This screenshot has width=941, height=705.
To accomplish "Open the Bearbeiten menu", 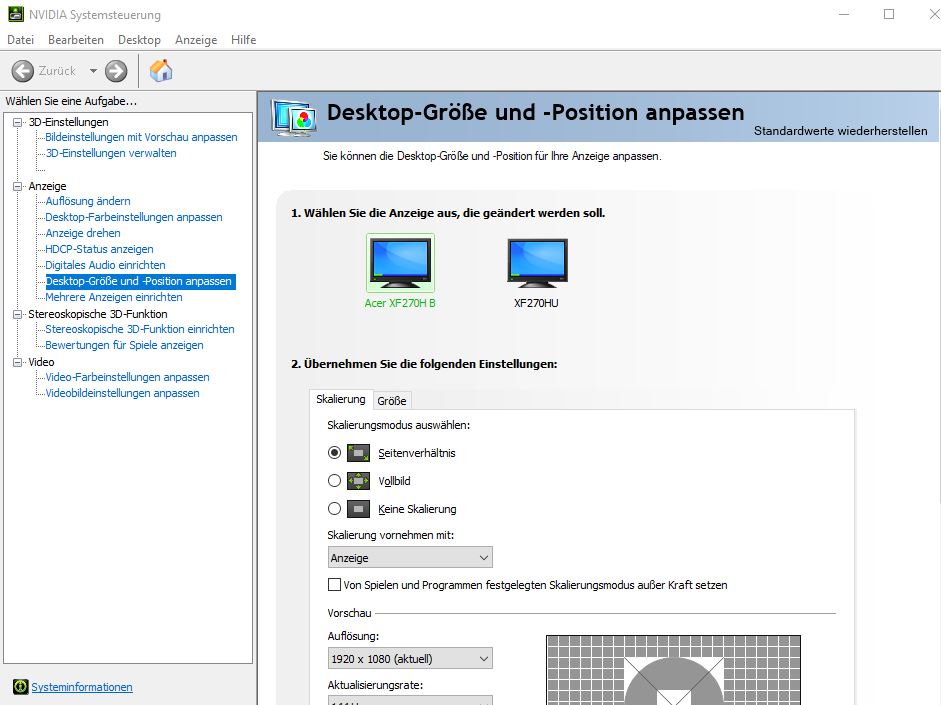I will coord(76,40).
